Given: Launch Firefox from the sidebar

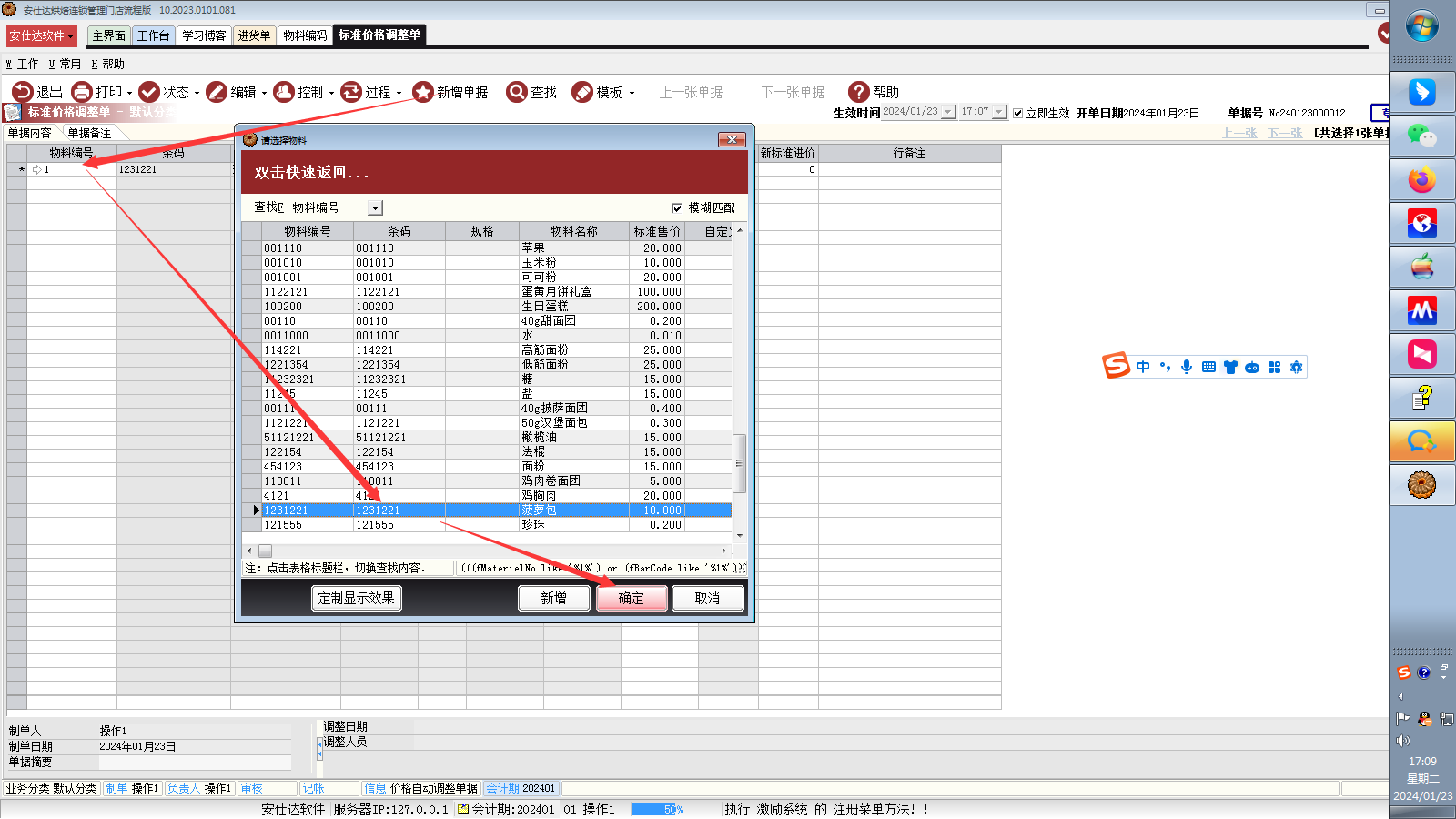Looking at the screenshot, I should coord(1421,179).
